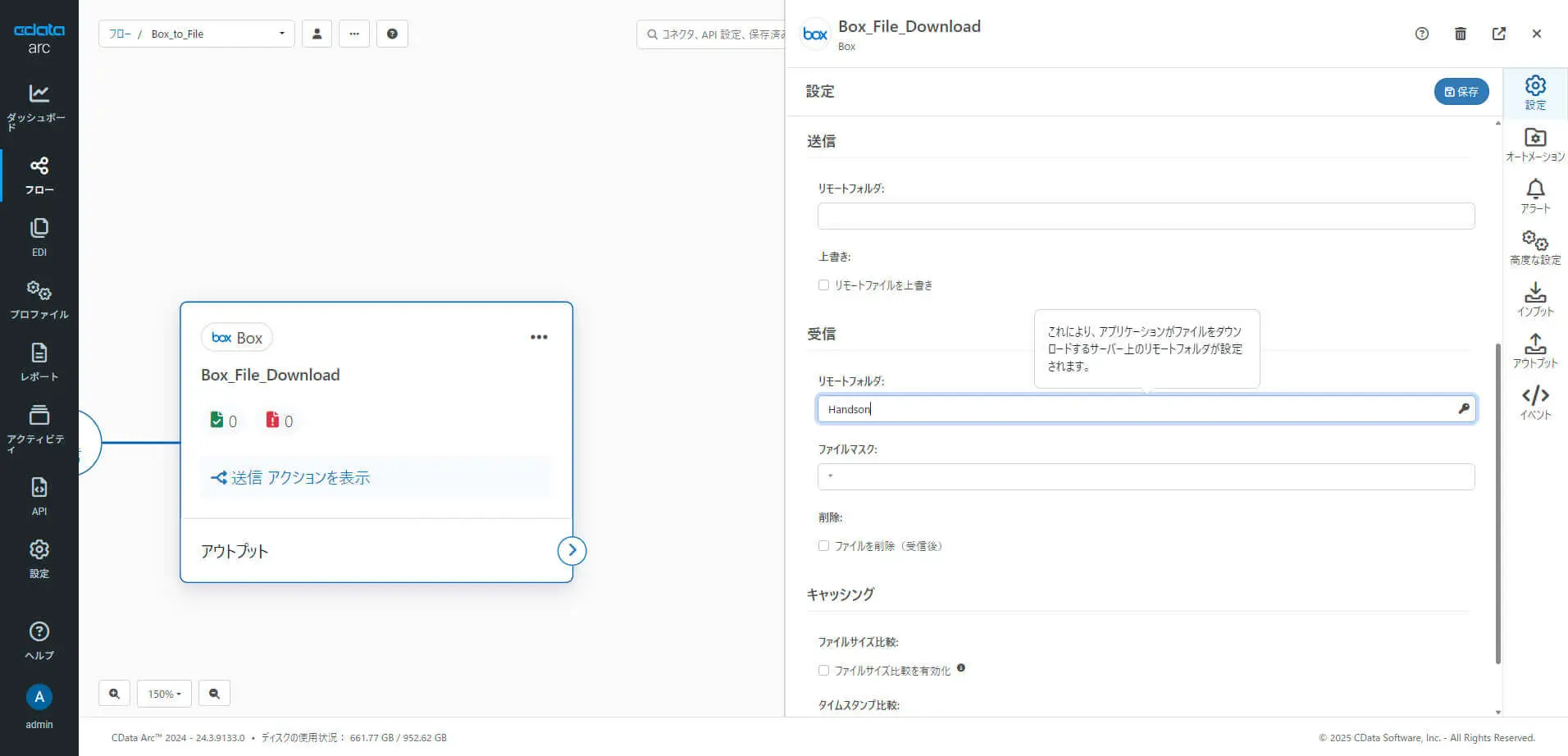The width and height of the screenshot is (1568, 756).
Task: Open the アクティビティ sidebar section
Action: click(39, 428)
